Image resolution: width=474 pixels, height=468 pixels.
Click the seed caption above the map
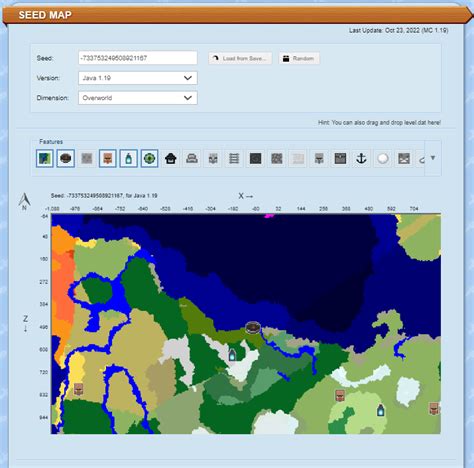104,196
